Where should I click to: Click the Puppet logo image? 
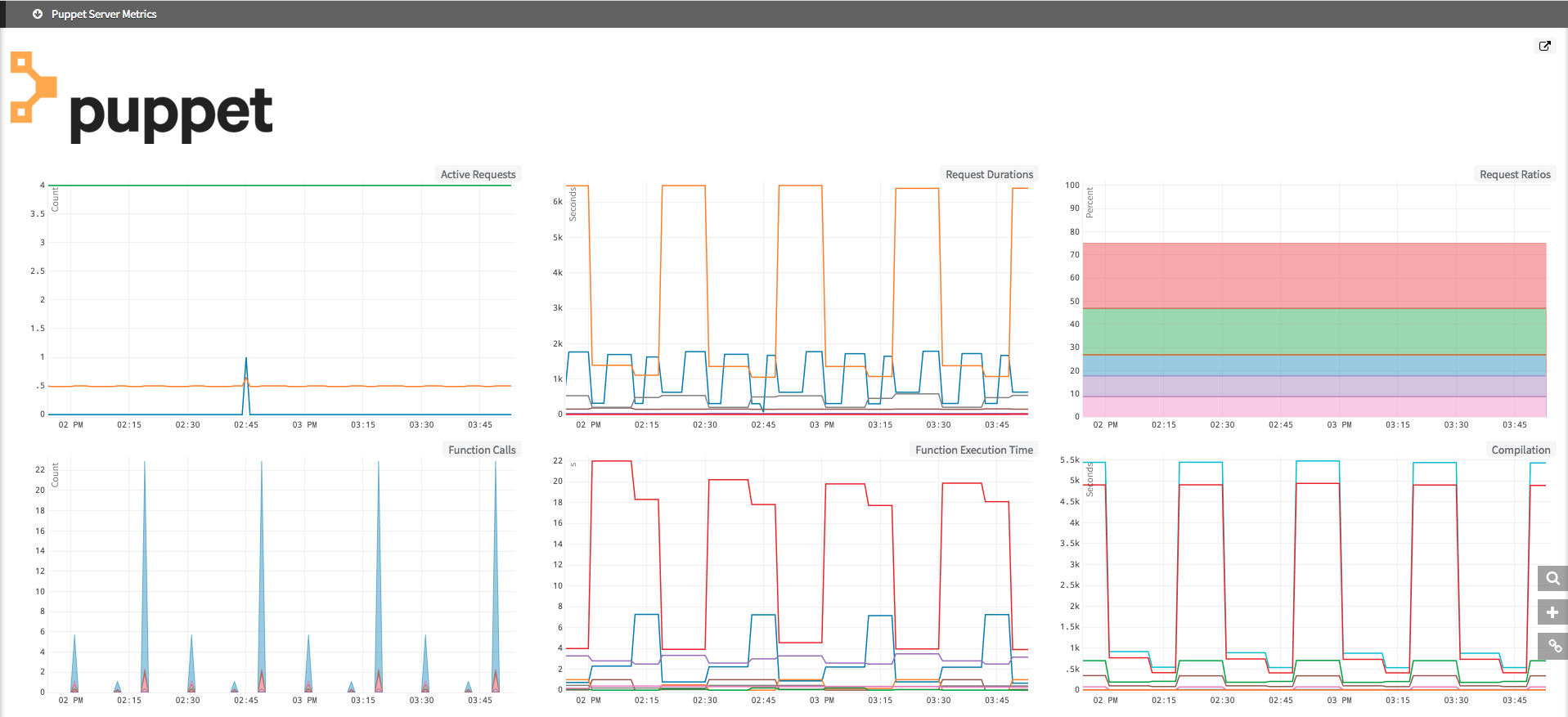142,98
